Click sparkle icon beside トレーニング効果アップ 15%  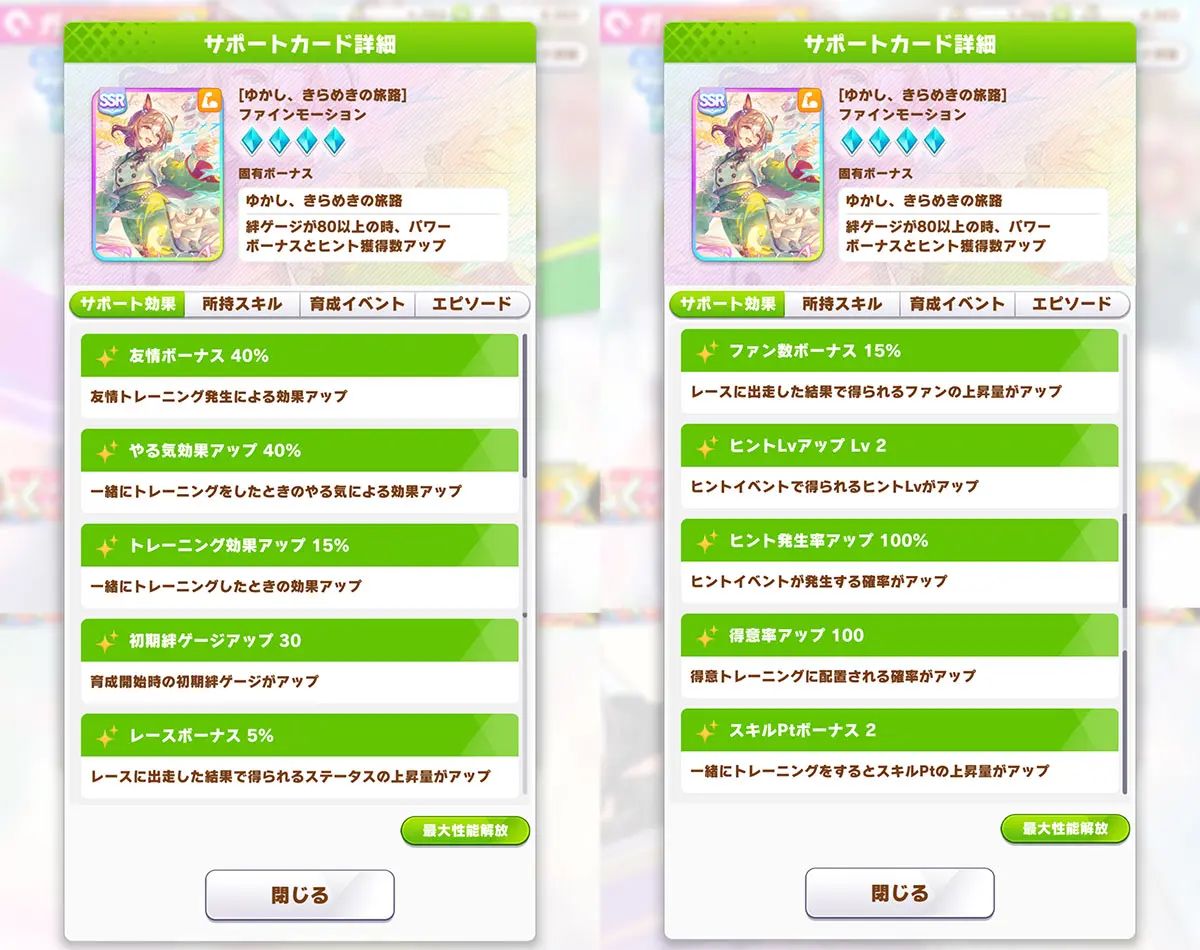[x=107, y=546]
